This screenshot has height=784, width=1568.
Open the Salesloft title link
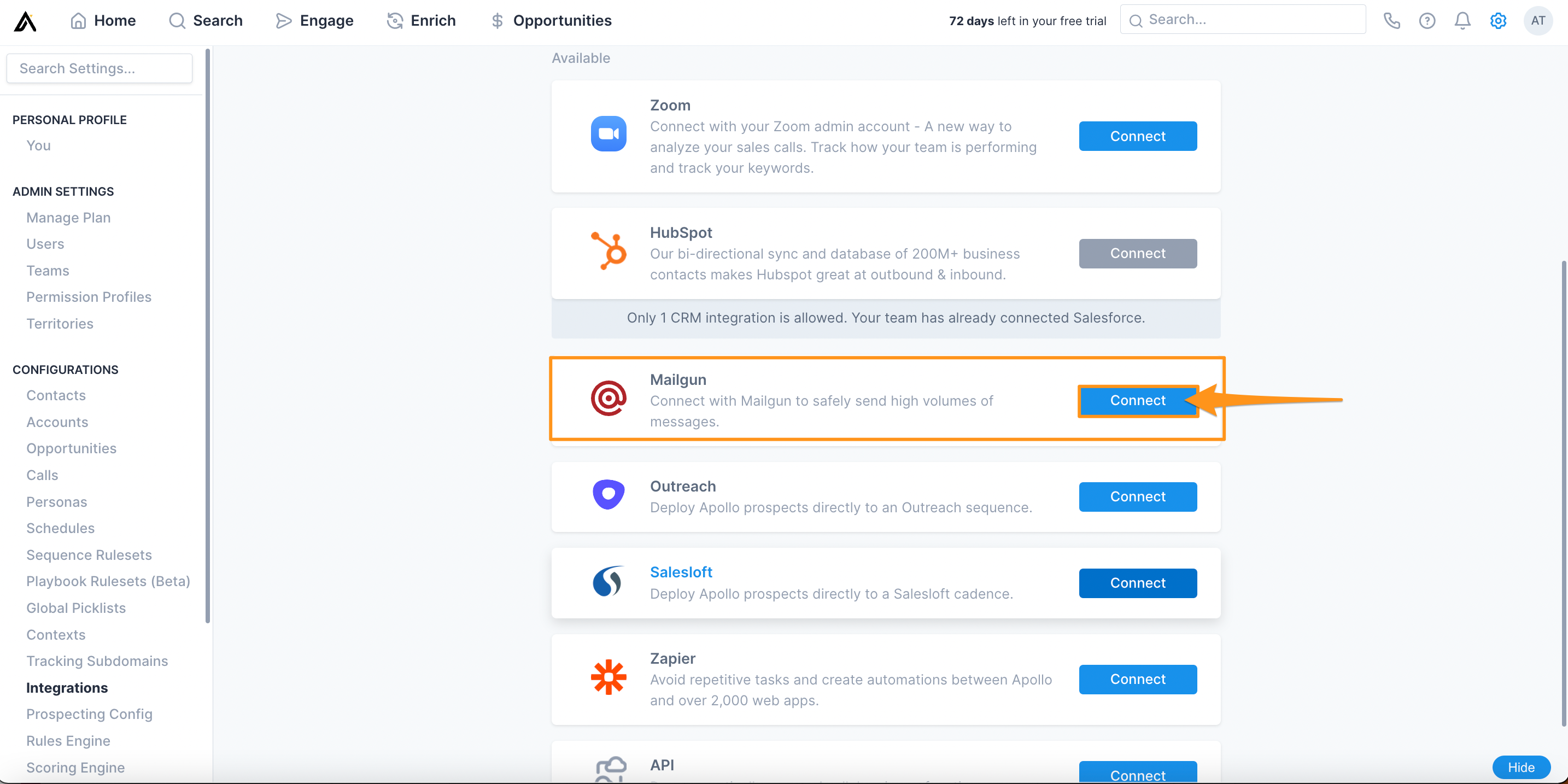(x=681, y=572)
